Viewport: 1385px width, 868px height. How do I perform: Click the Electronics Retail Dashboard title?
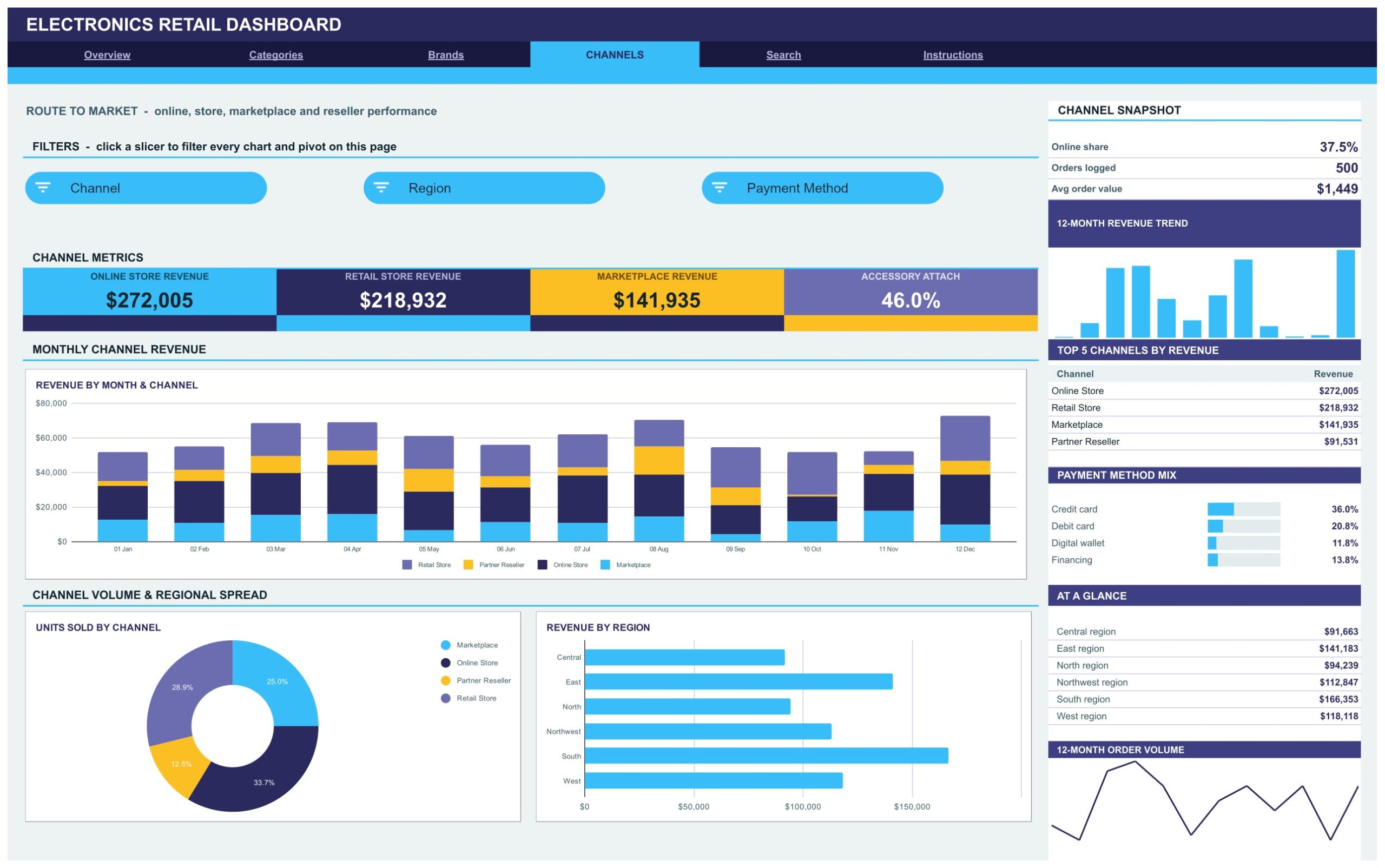coord(184,25)
